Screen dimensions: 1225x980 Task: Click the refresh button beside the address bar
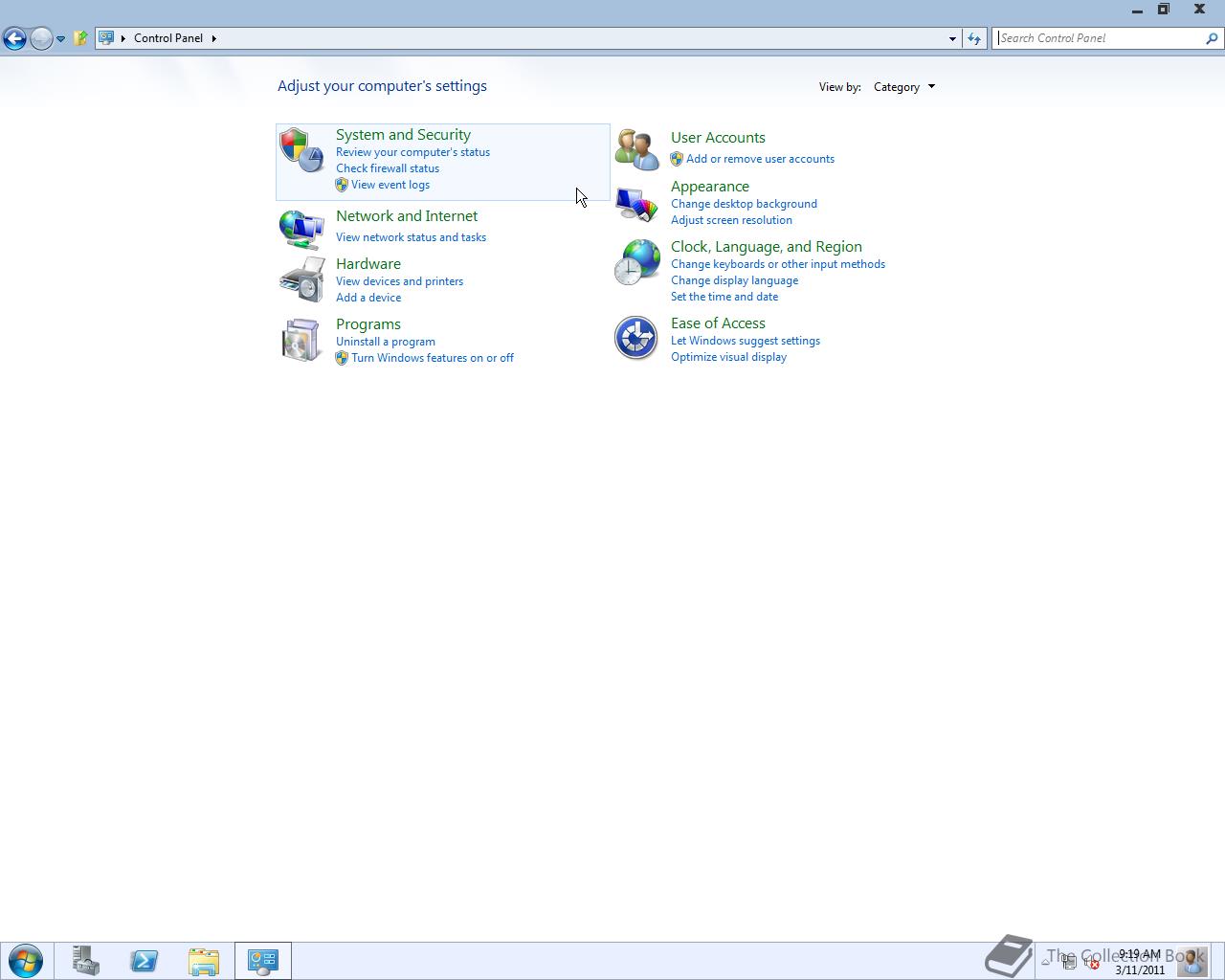[x=974, y=38]
